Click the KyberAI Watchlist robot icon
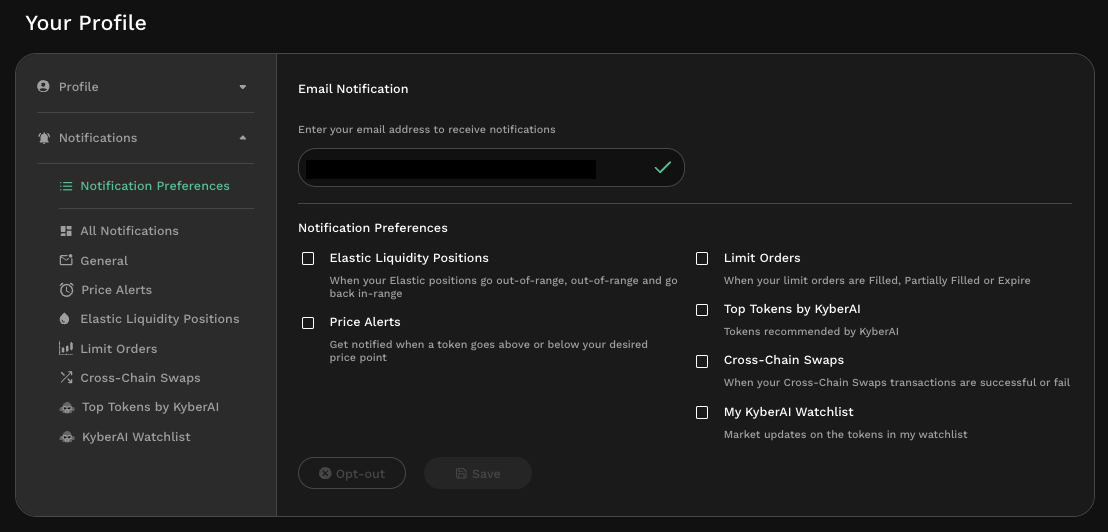This screenshot has width=1108, height=532. pos(67,437)
